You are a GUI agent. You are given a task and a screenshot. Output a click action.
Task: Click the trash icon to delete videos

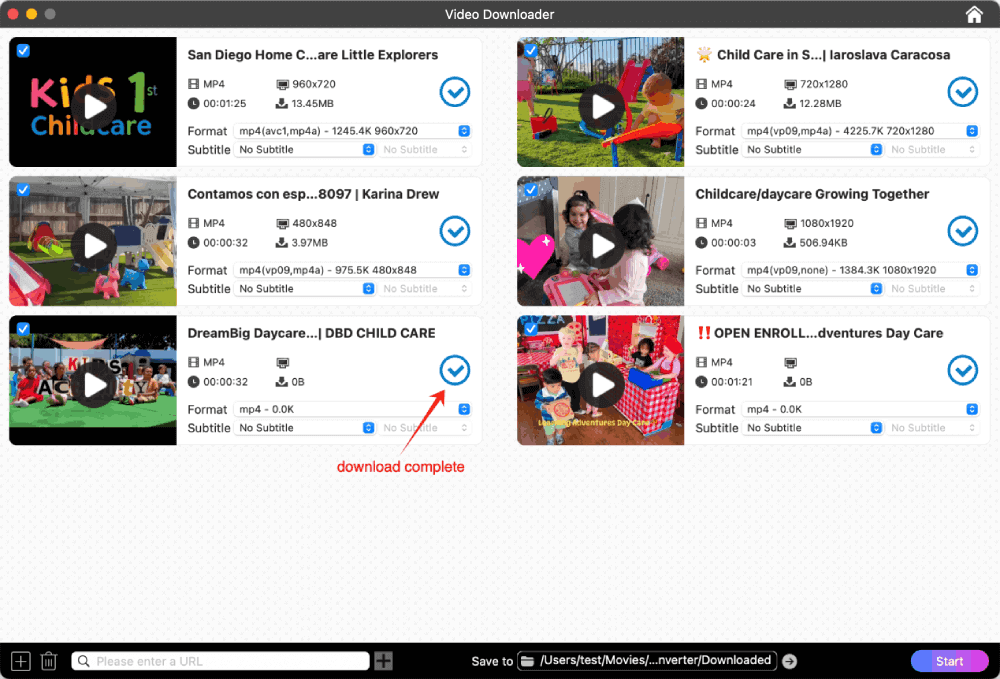coord(48,661)
